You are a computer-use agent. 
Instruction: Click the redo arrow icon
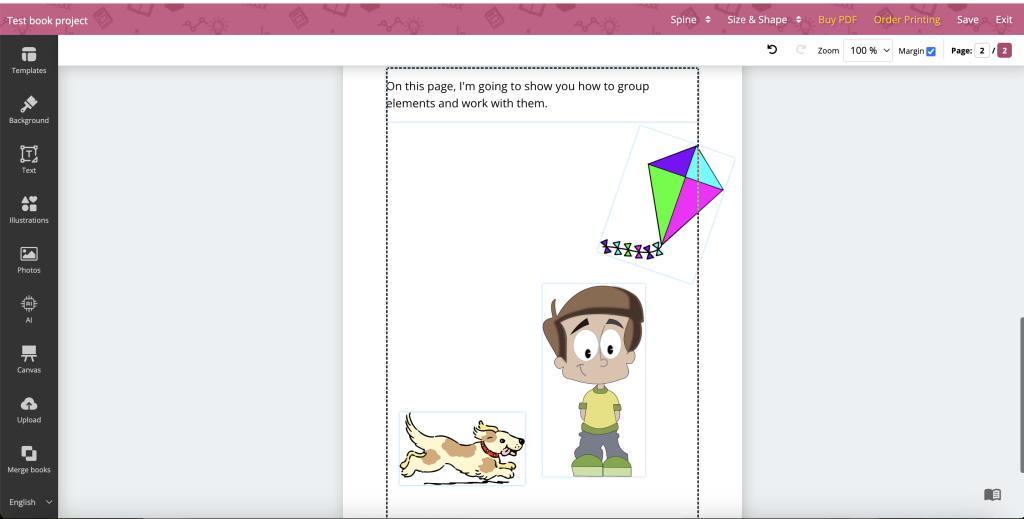[801, 50]
